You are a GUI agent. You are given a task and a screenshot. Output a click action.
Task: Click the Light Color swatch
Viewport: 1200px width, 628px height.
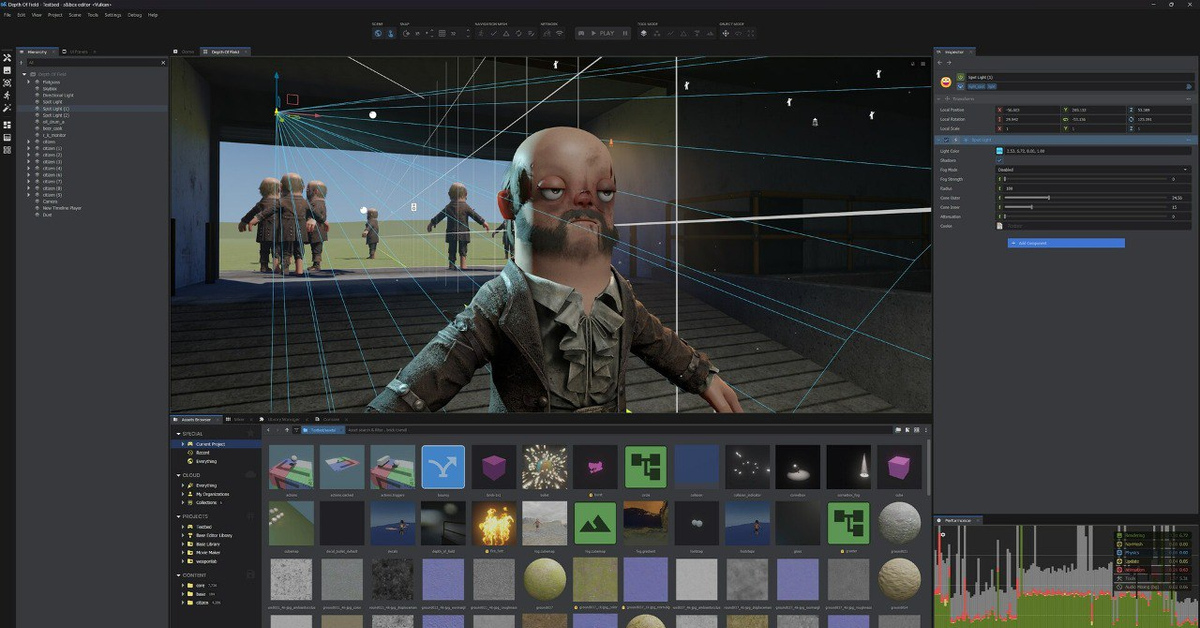pos(1000,151)
